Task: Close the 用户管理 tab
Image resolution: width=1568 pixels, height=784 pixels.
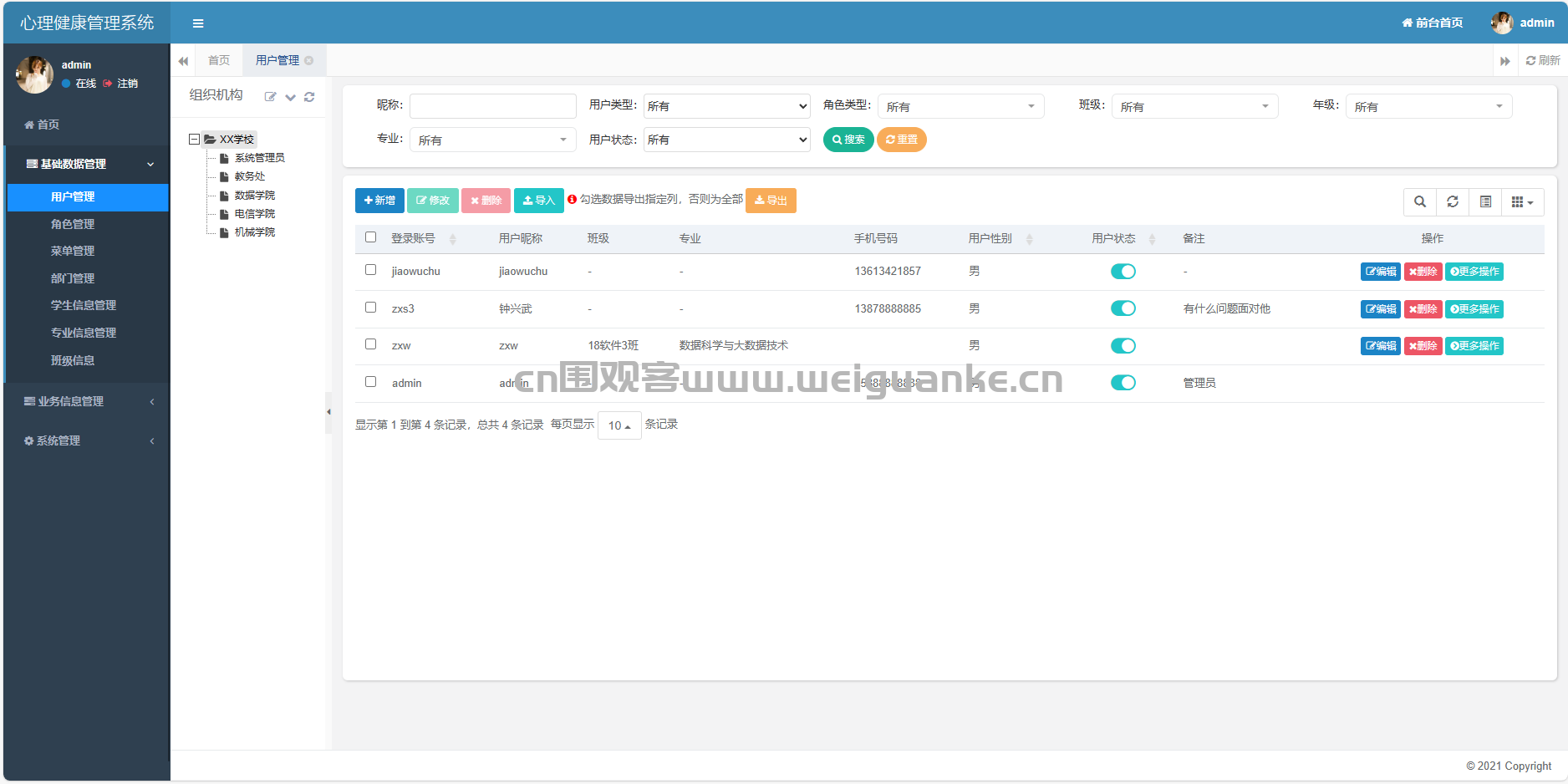Action: pos(309,60)
